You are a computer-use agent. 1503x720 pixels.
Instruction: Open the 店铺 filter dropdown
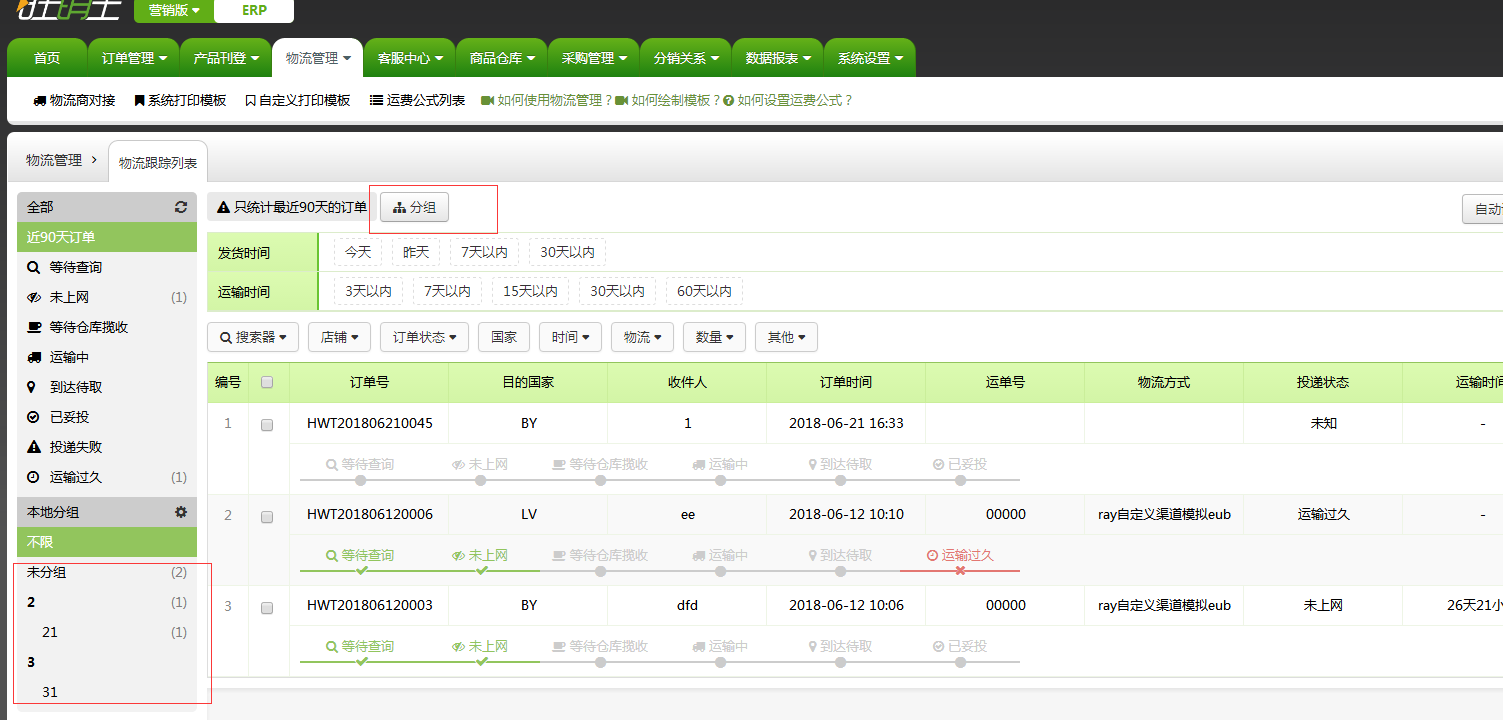340,337
